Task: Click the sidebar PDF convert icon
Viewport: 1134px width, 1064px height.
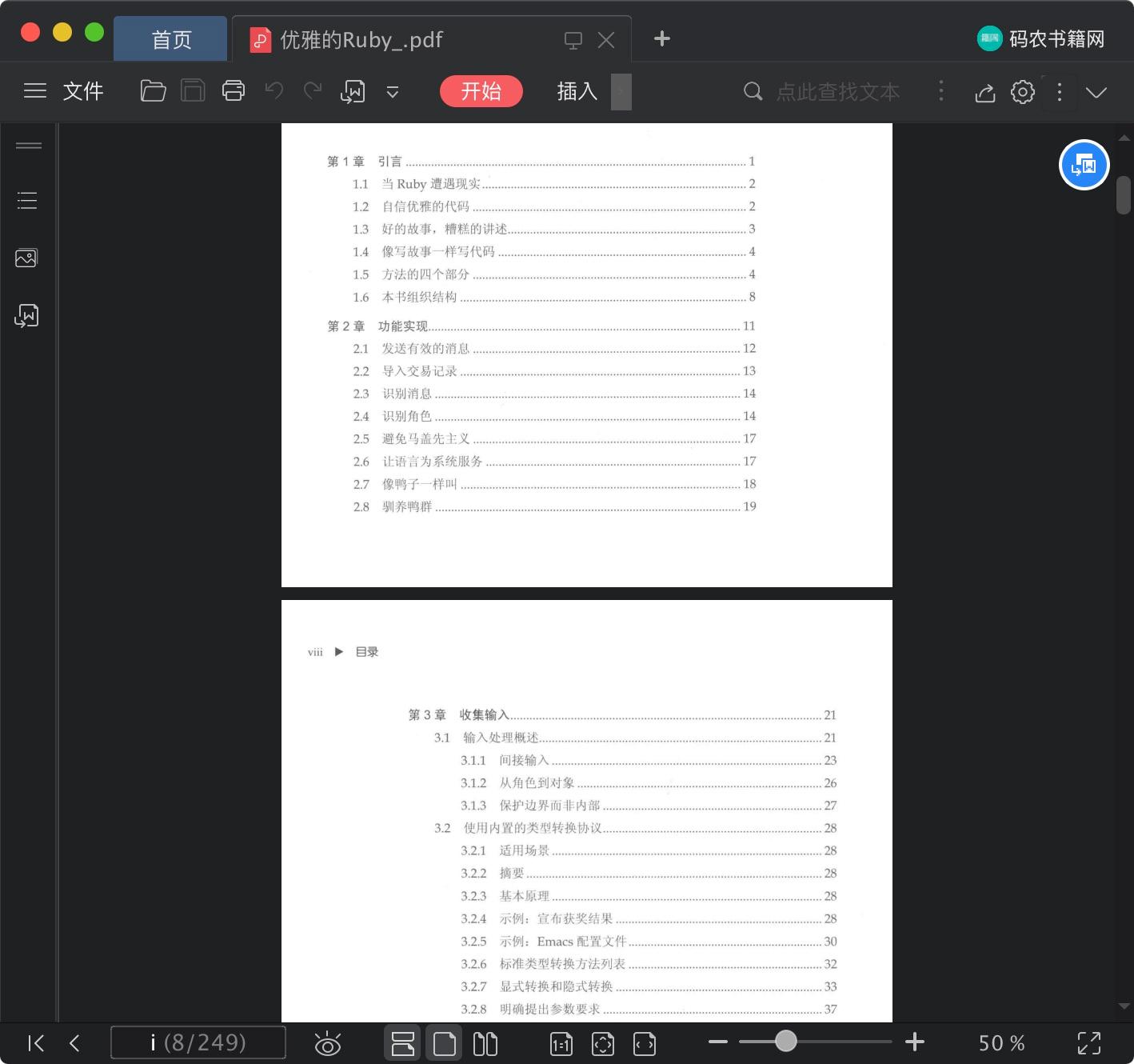Action: (x=26, y=316)
